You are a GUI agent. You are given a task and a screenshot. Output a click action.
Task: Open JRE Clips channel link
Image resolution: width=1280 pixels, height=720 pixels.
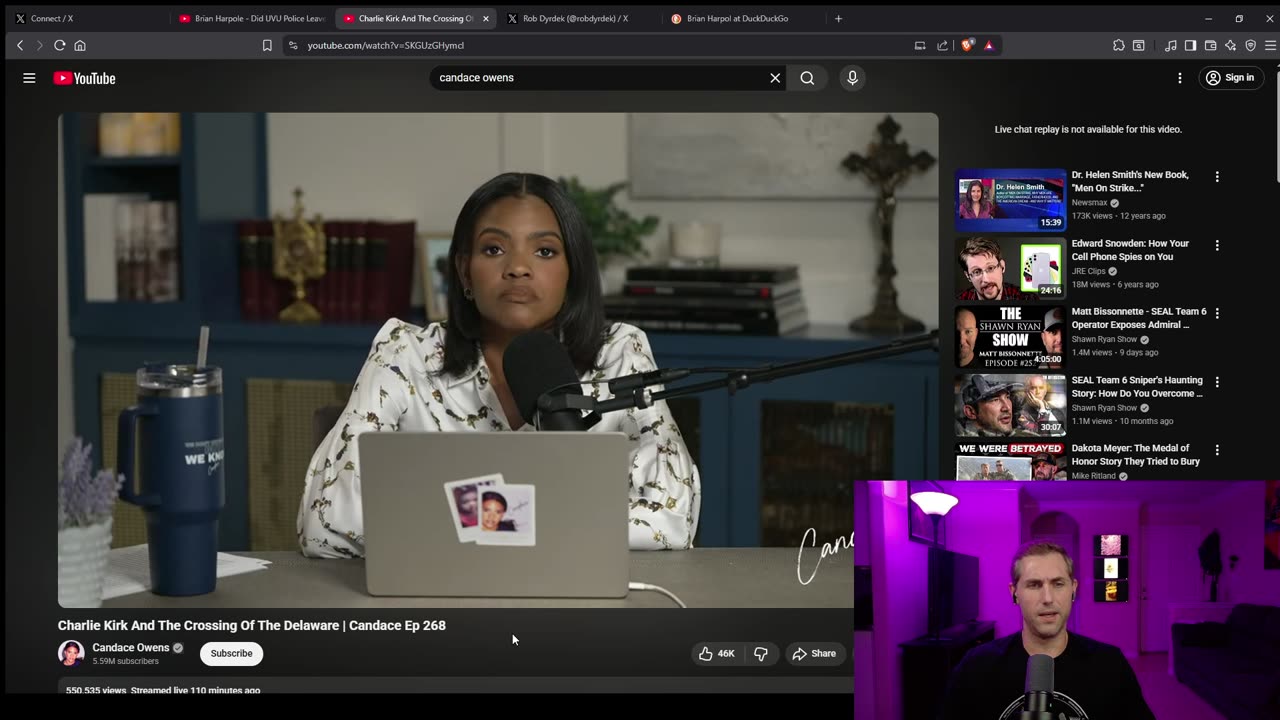click(x=1088, y=271)
